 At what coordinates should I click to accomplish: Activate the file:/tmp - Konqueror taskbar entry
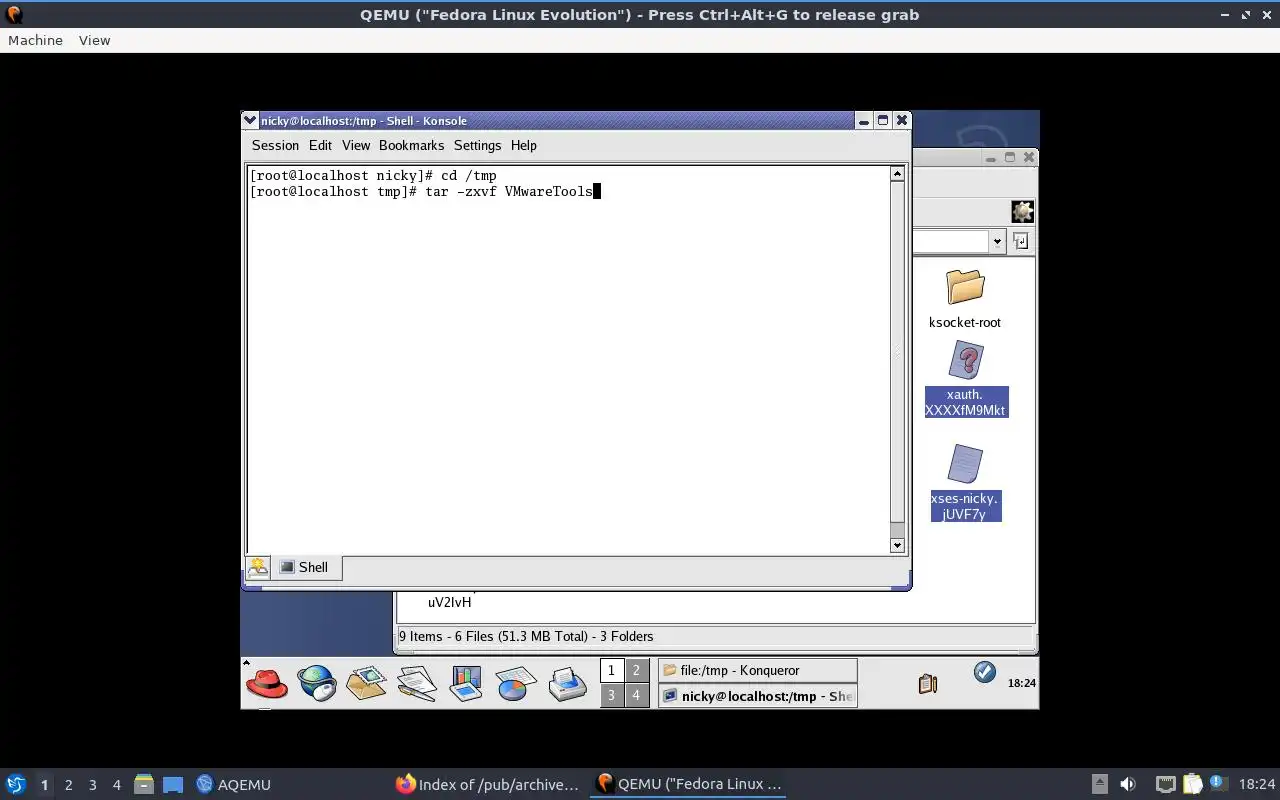click(x=757, y=670)
